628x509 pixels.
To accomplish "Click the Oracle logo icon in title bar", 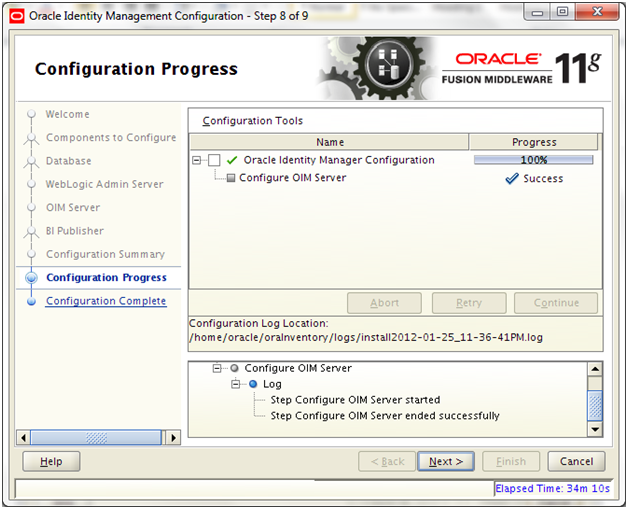I will pyautogui.click(x=17, y=16).
